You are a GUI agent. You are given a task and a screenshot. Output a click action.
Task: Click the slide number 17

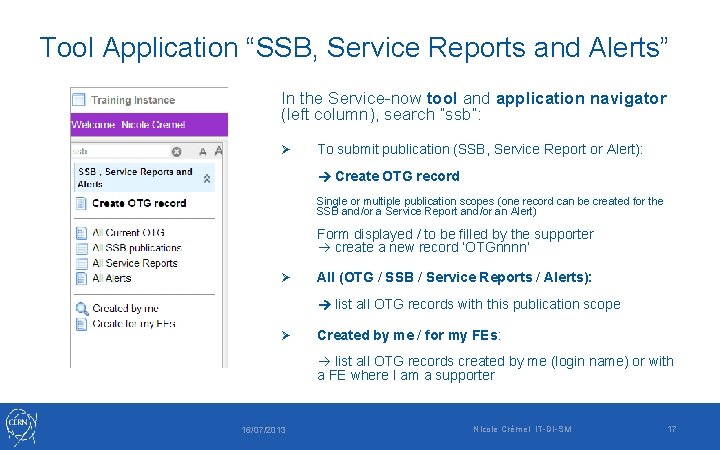point(672,429)
